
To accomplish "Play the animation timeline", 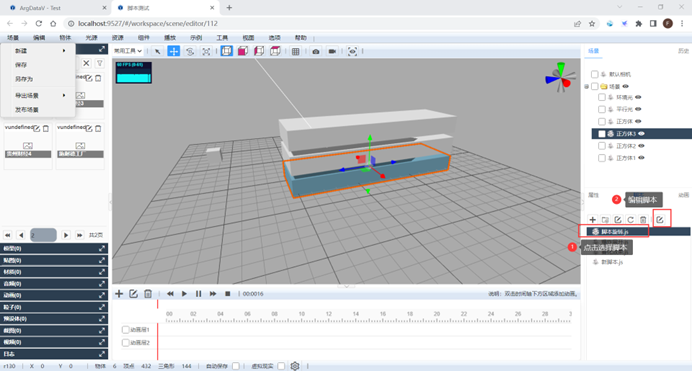I will 184,294.
